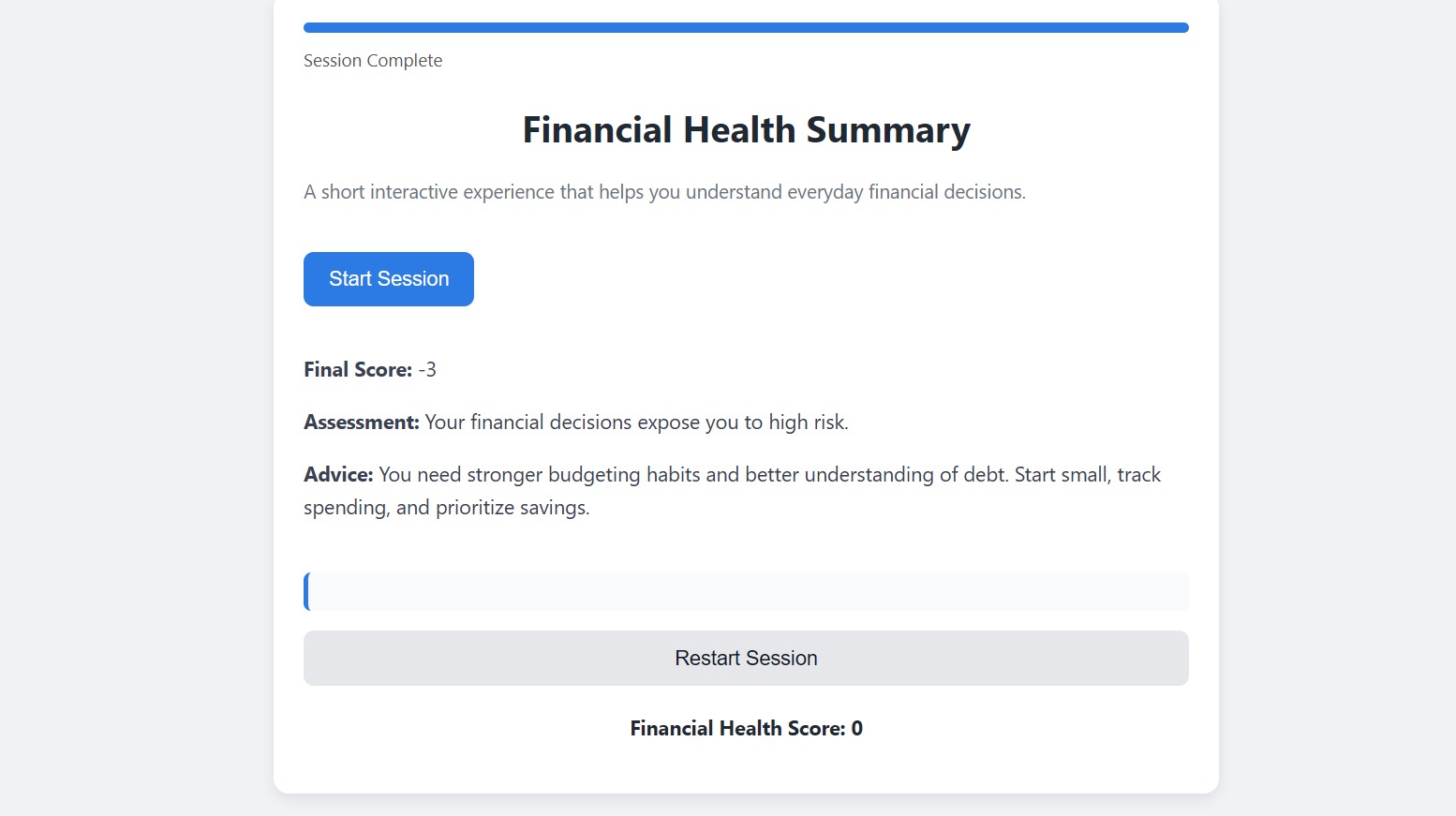Click the word 'debt' in the advice
The image size is (1456, 816).
[x=984, y=475]
